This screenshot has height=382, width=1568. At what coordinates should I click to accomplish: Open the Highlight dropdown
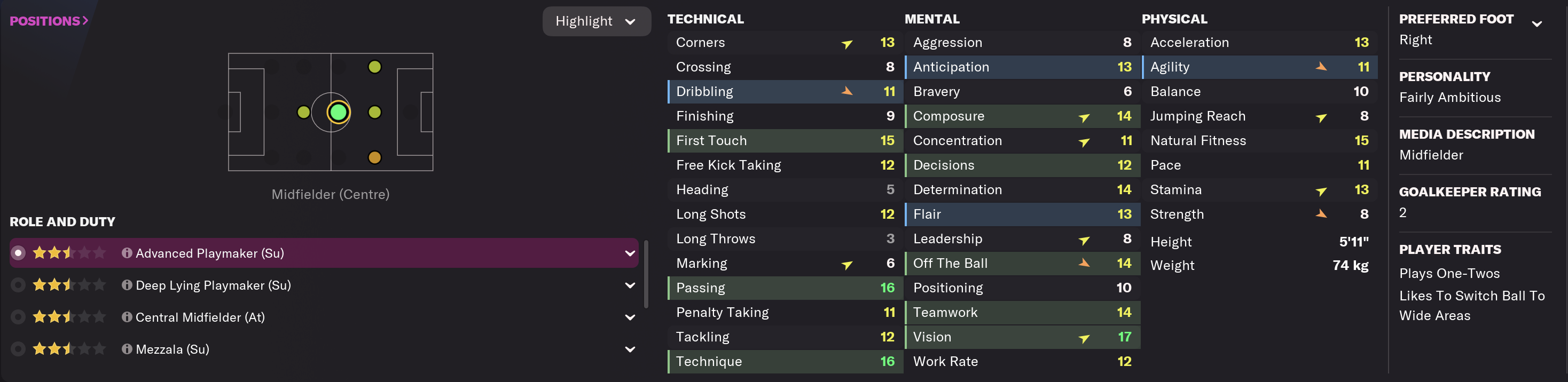click(596, 21)
